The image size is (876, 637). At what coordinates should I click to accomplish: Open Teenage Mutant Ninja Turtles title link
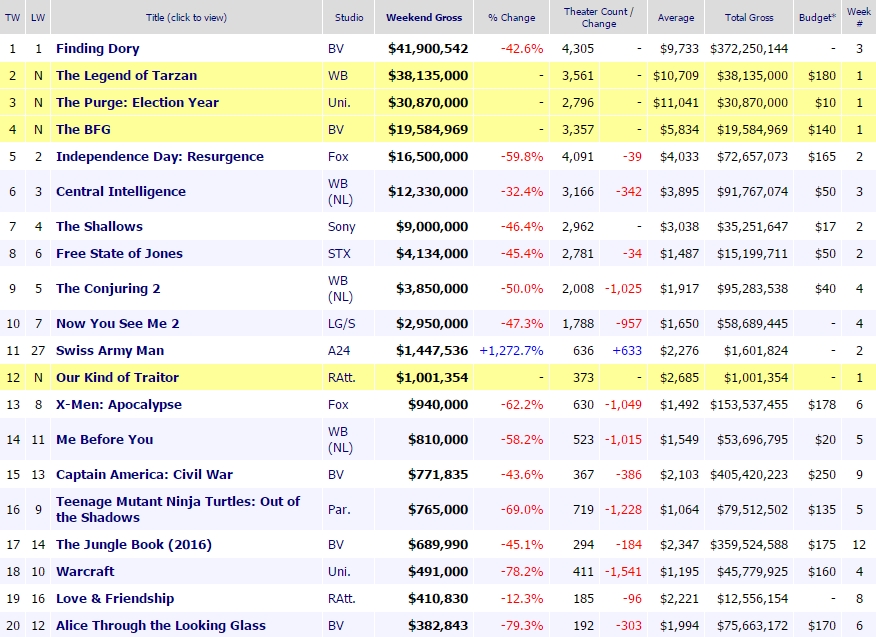click(178, 509)
